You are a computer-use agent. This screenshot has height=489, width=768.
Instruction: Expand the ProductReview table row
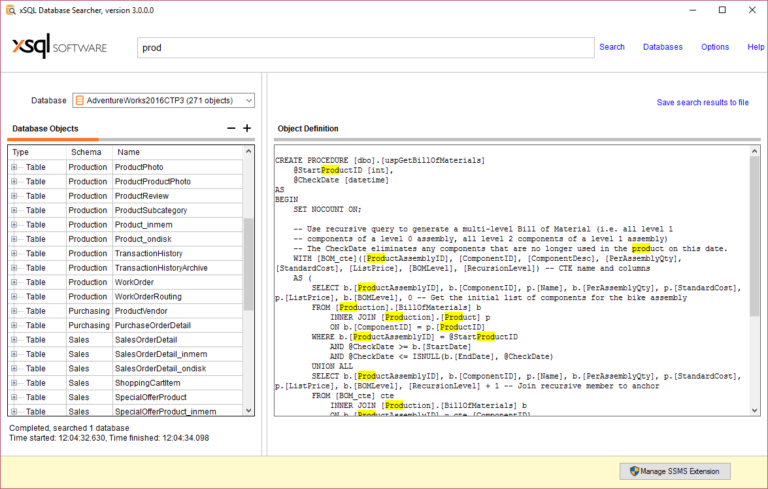(x=14, y=196)
